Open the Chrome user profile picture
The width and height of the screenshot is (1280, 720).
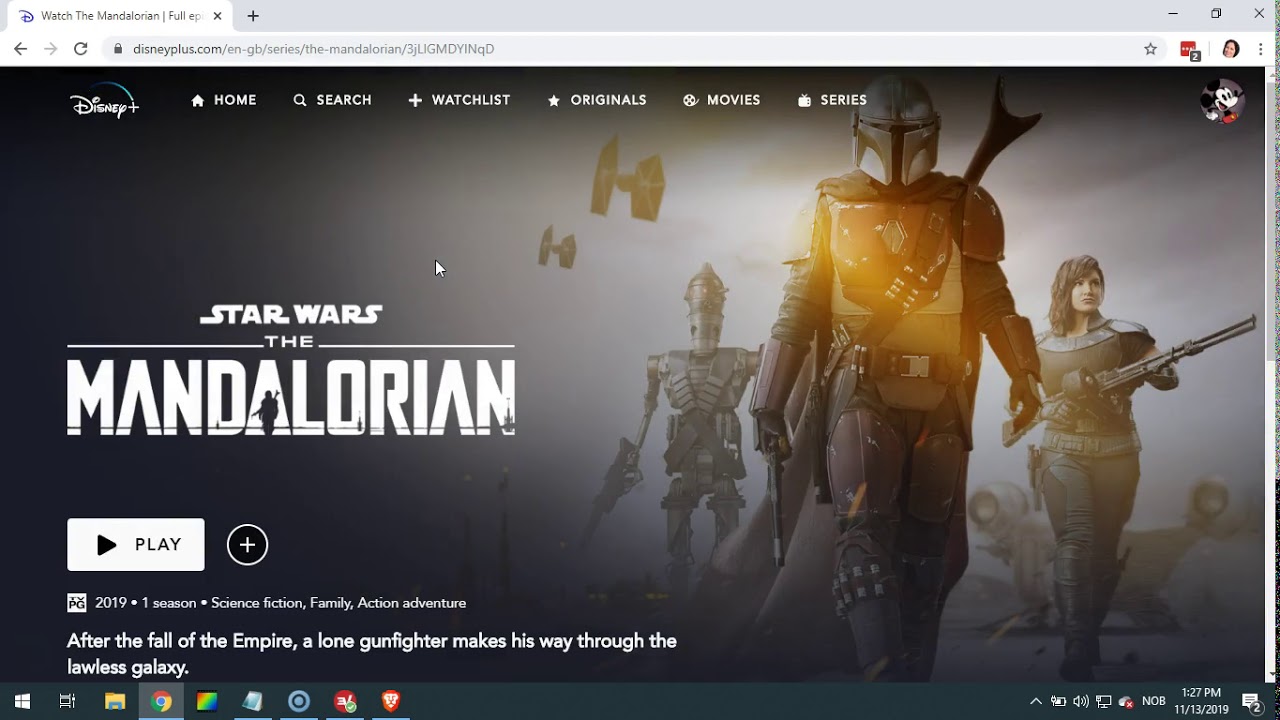pos(1231,49)
